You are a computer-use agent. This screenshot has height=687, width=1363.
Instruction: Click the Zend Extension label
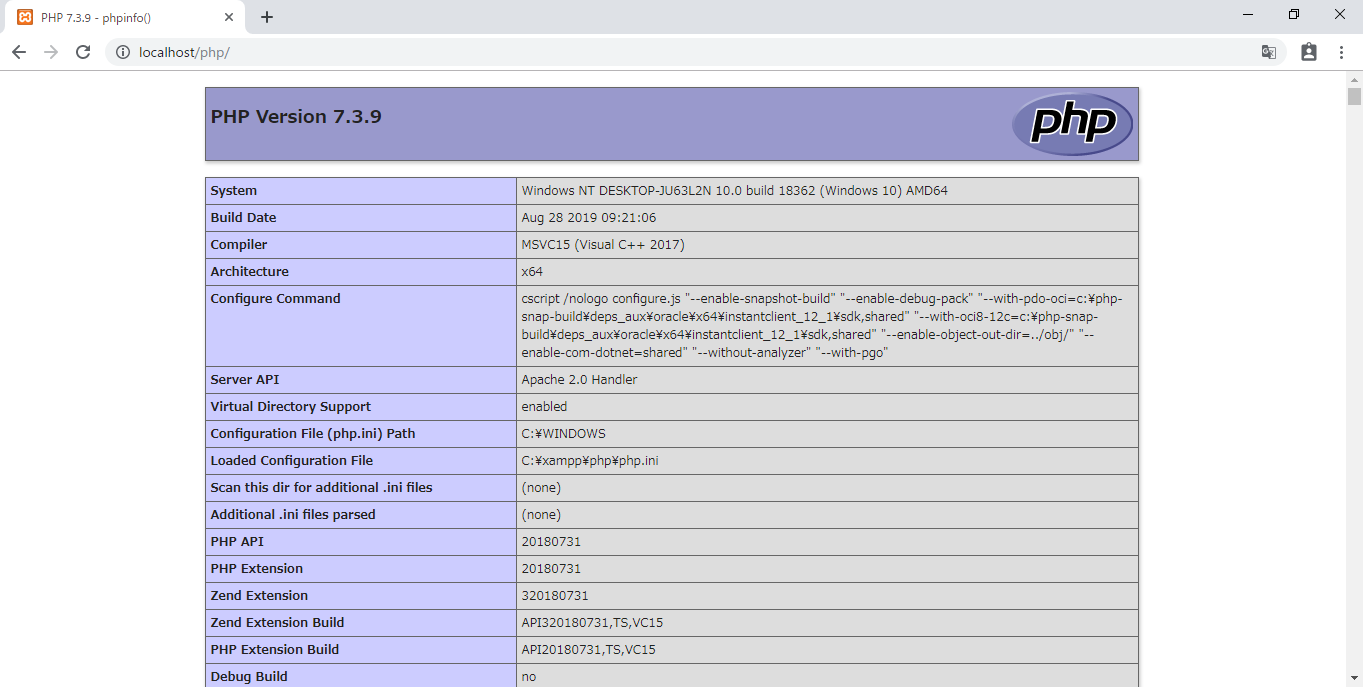(259, 596)
